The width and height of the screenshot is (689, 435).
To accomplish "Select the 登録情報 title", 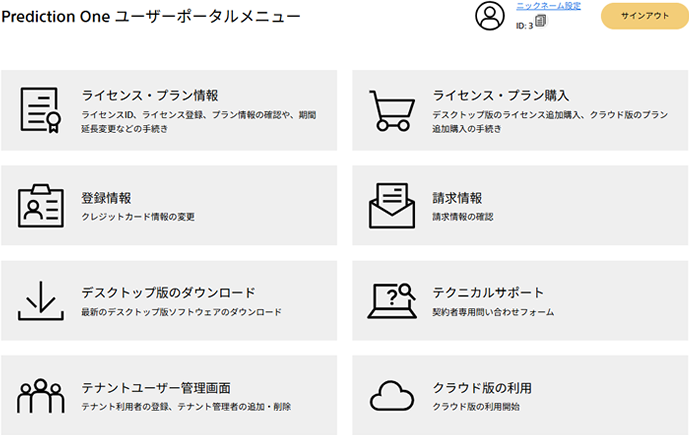I will pyautogui.click(x=106, y=198).
